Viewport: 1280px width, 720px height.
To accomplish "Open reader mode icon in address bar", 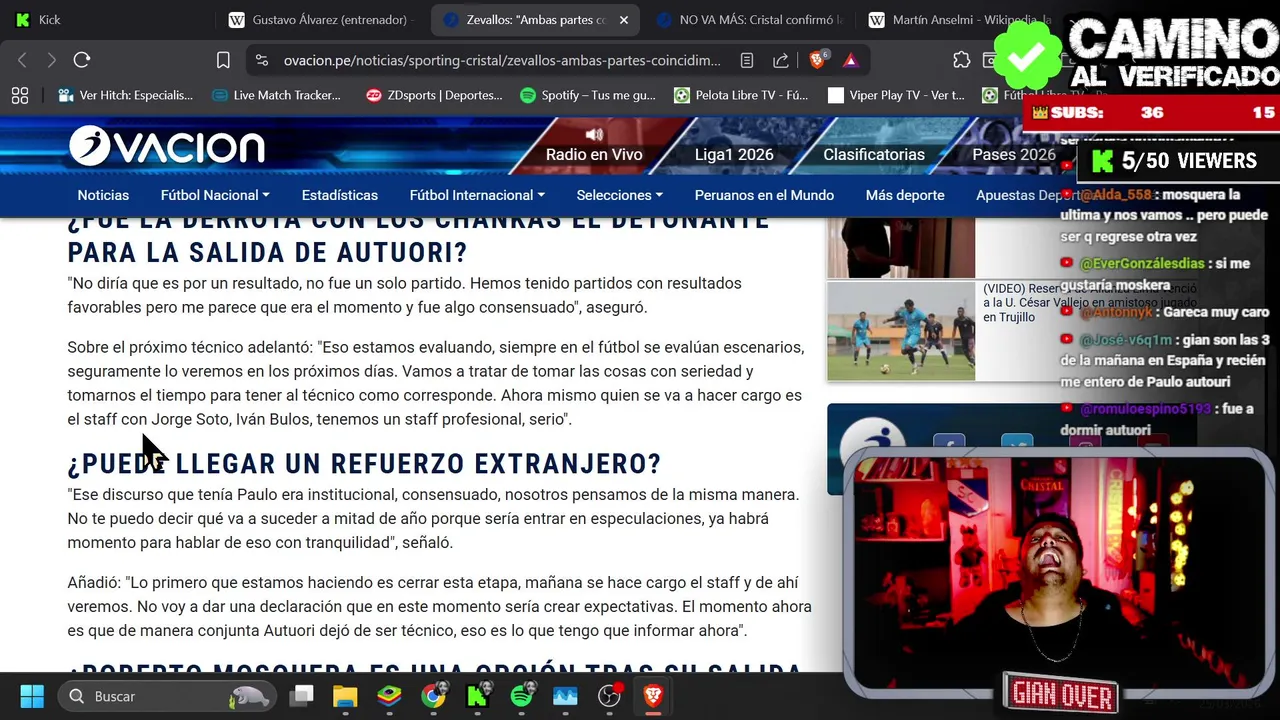I will (747, 60).
